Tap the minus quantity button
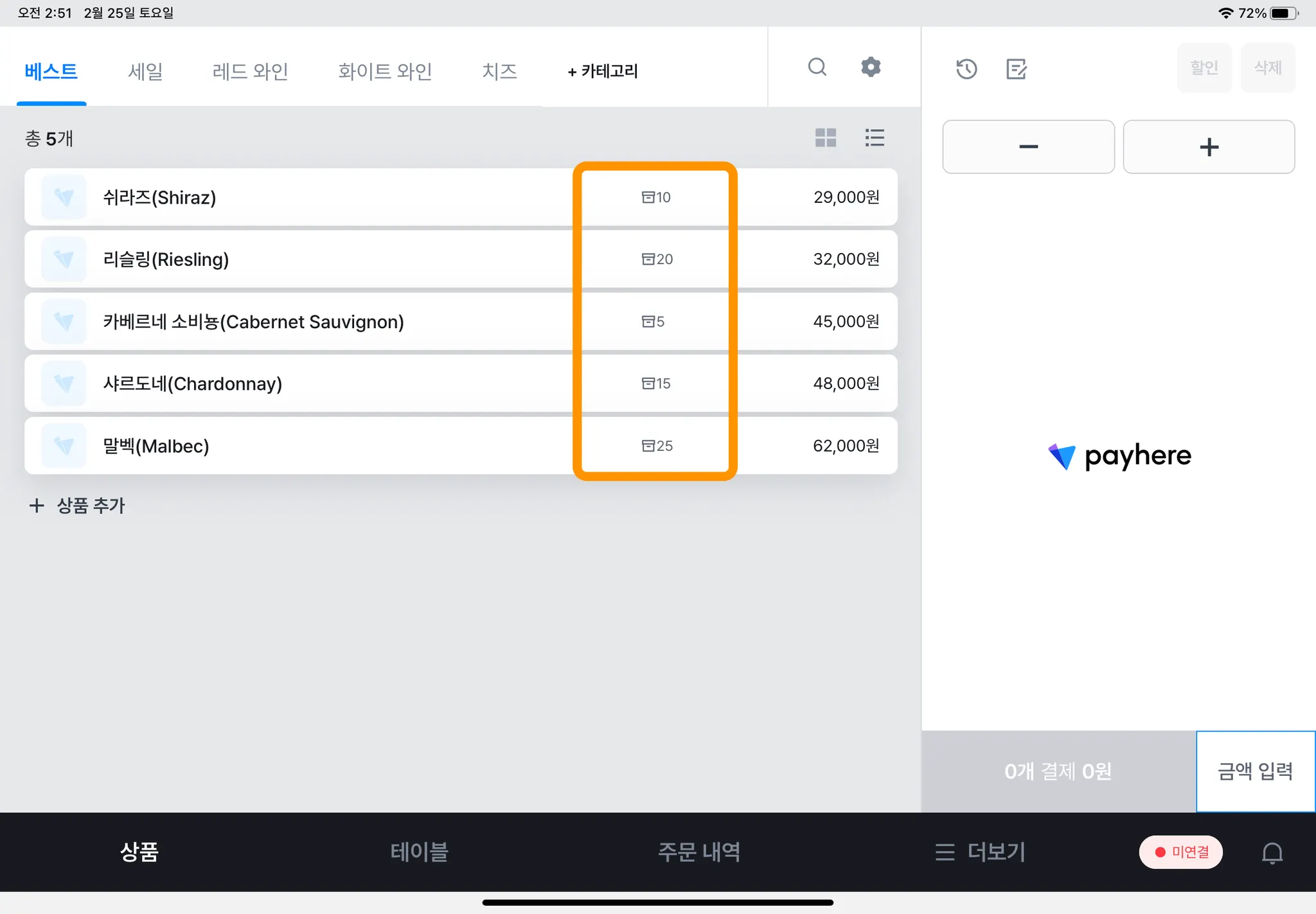The image size is (1316, 914). coord(1028,147)
